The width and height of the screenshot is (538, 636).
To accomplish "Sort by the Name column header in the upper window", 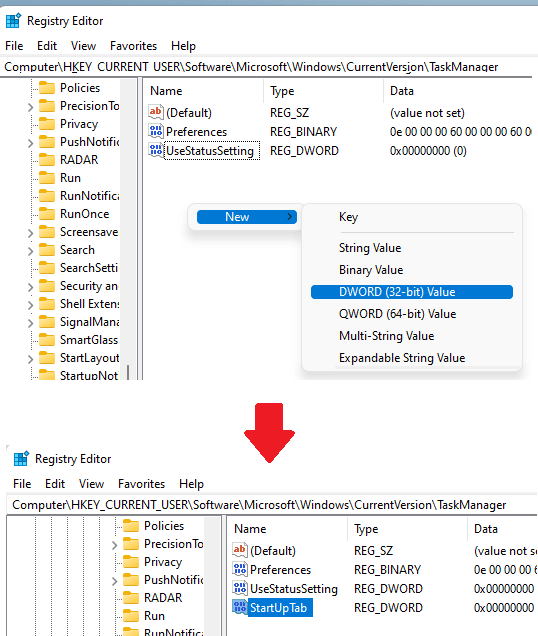I will [x=166, y=91].
